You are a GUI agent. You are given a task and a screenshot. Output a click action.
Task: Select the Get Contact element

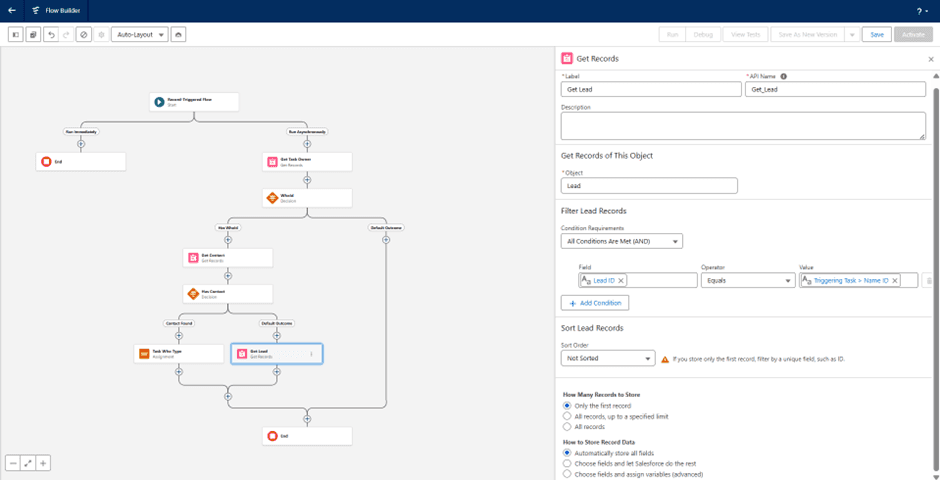(228, 258)
